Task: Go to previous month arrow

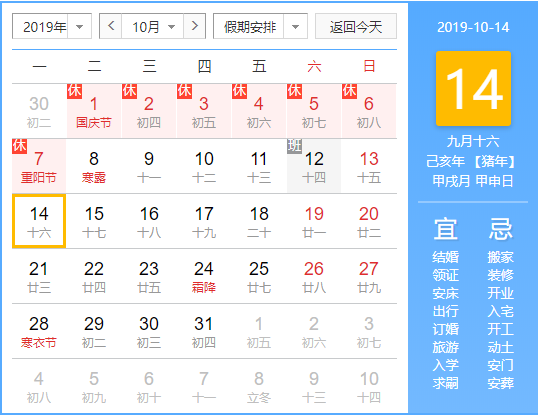Action: (111, 26)
